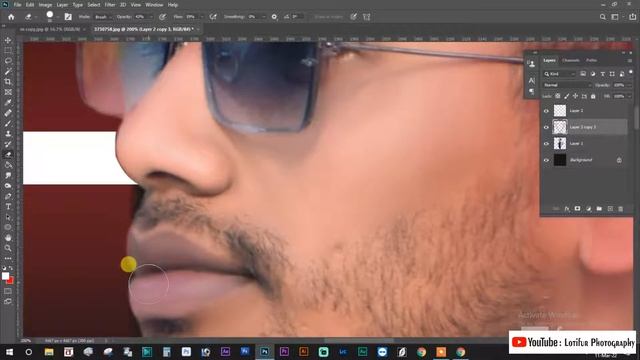Open the Normal blend mode dropdown
The height and width of the screenshot is (360, 640).
point(567,85)
